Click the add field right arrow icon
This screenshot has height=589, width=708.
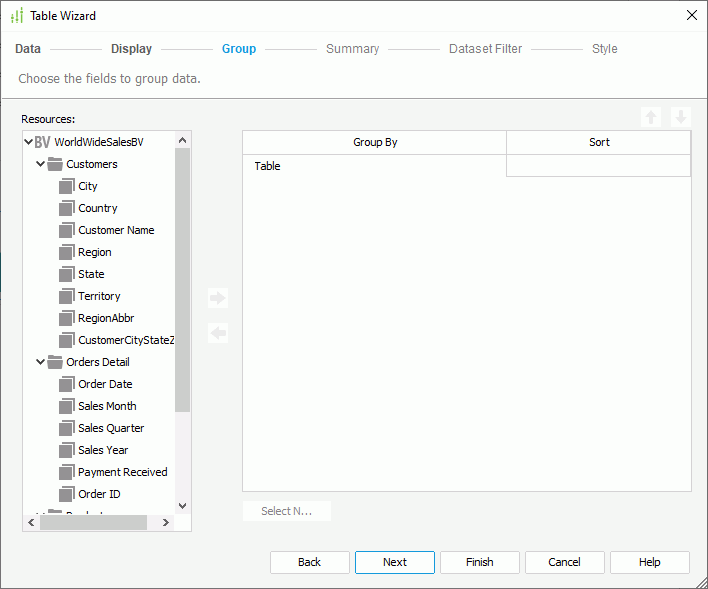(218, 298)
